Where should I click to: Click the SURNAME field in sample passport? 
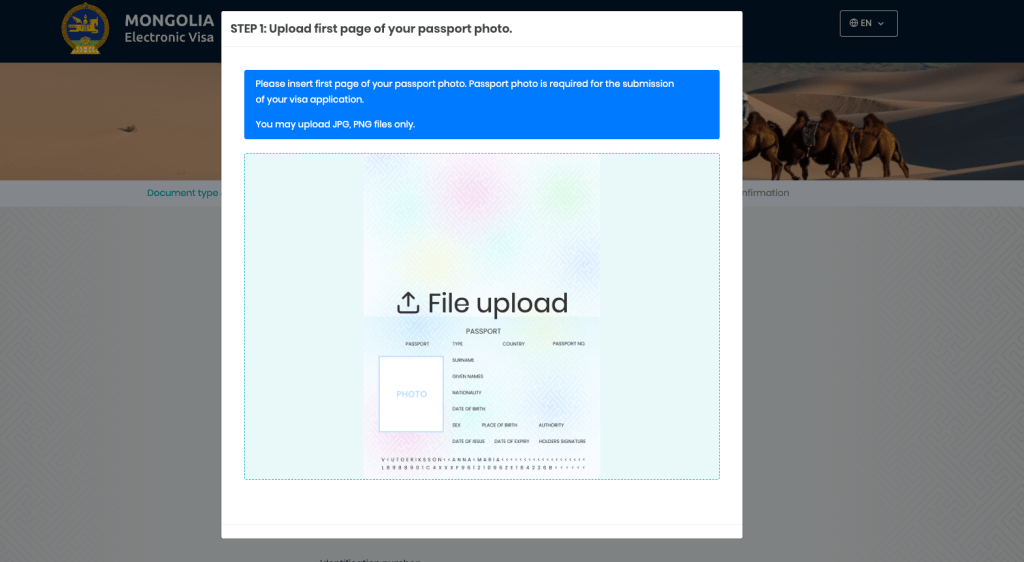pyautogui.click(x=463, y=360)
